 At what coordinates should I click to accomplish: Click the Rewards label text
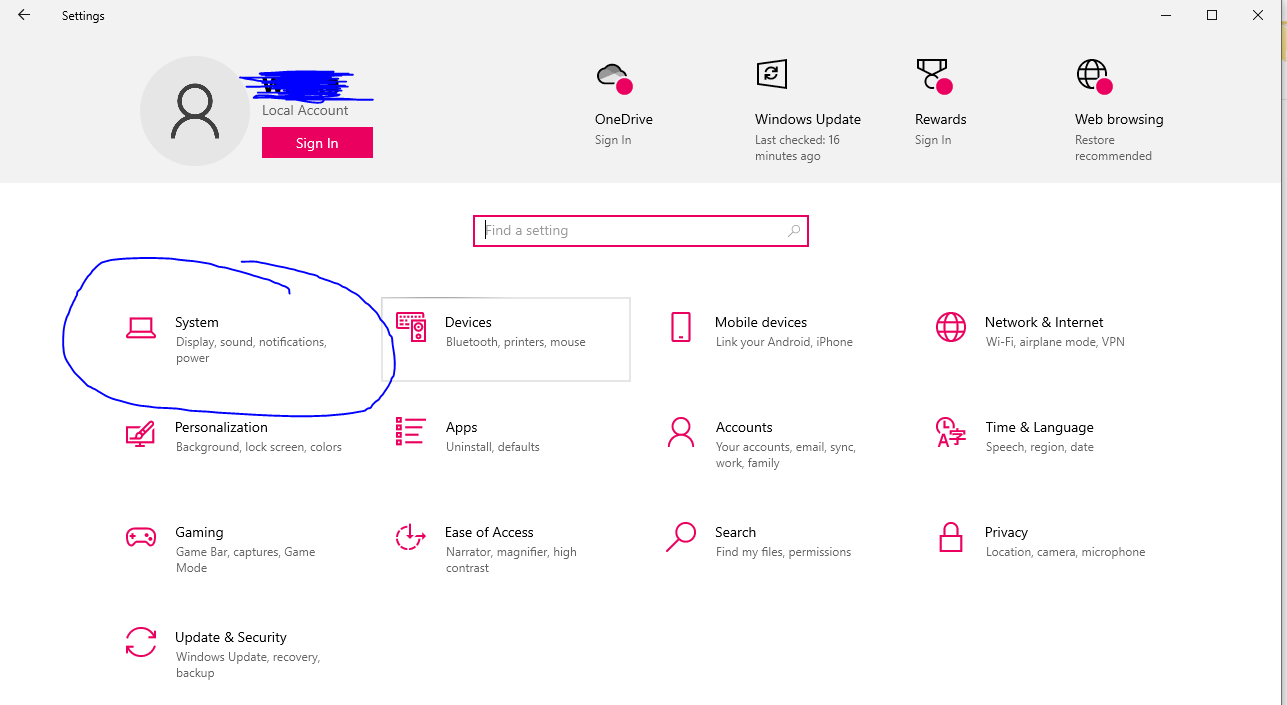[941, 119]
